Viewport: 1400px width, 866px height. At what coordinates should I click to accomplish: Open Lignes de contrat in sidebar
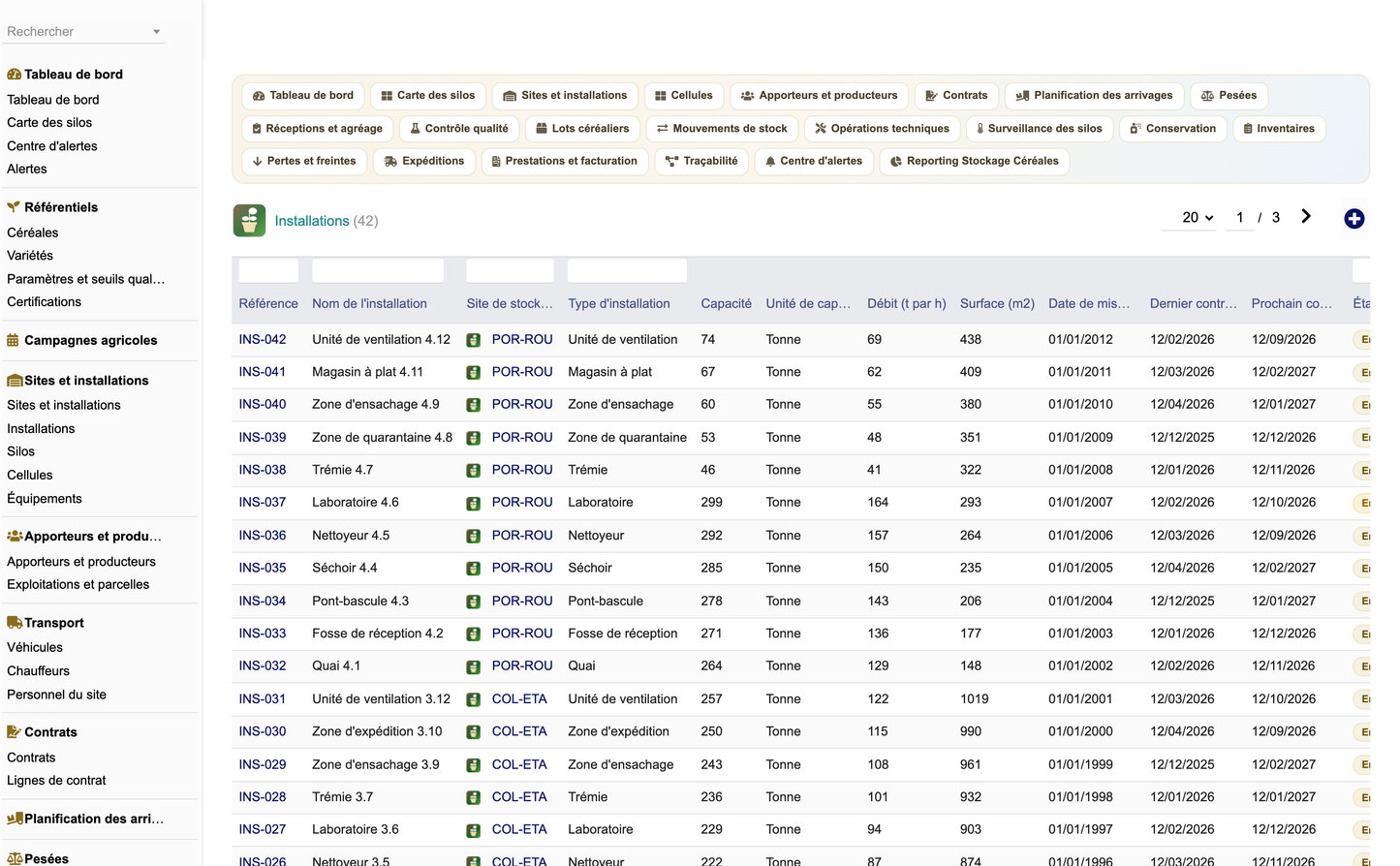(57, 781)
